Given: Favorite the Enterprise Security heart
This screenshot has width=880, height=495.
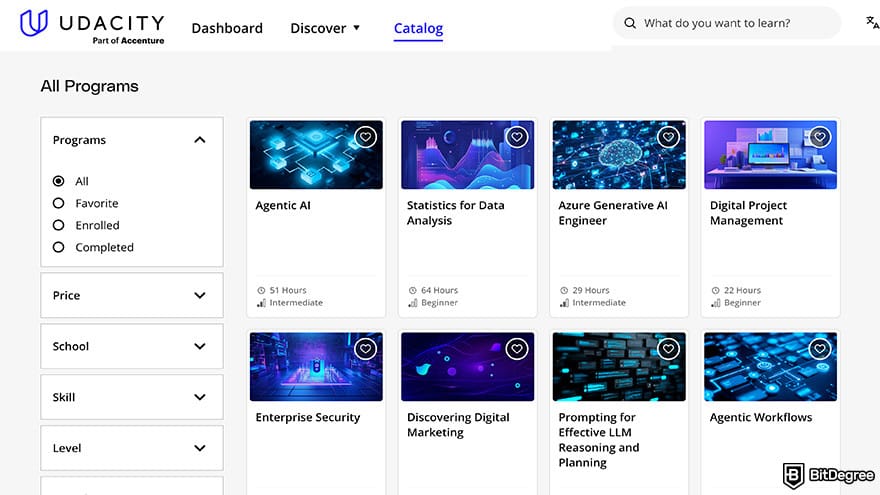Looking at the screenshot, I should (365, 349).
